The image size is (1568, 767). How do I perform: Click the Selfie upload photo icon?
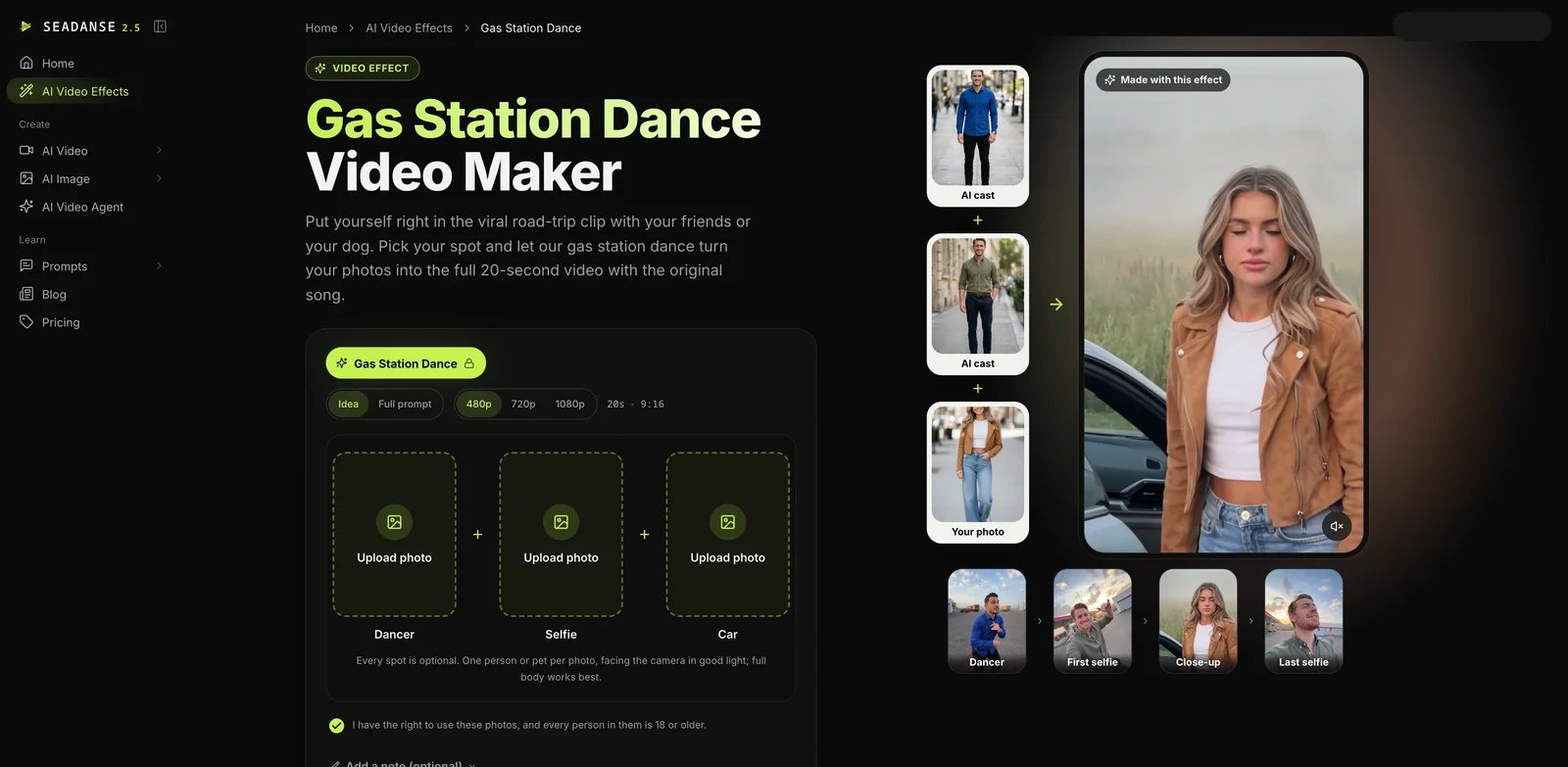[561, 522]
